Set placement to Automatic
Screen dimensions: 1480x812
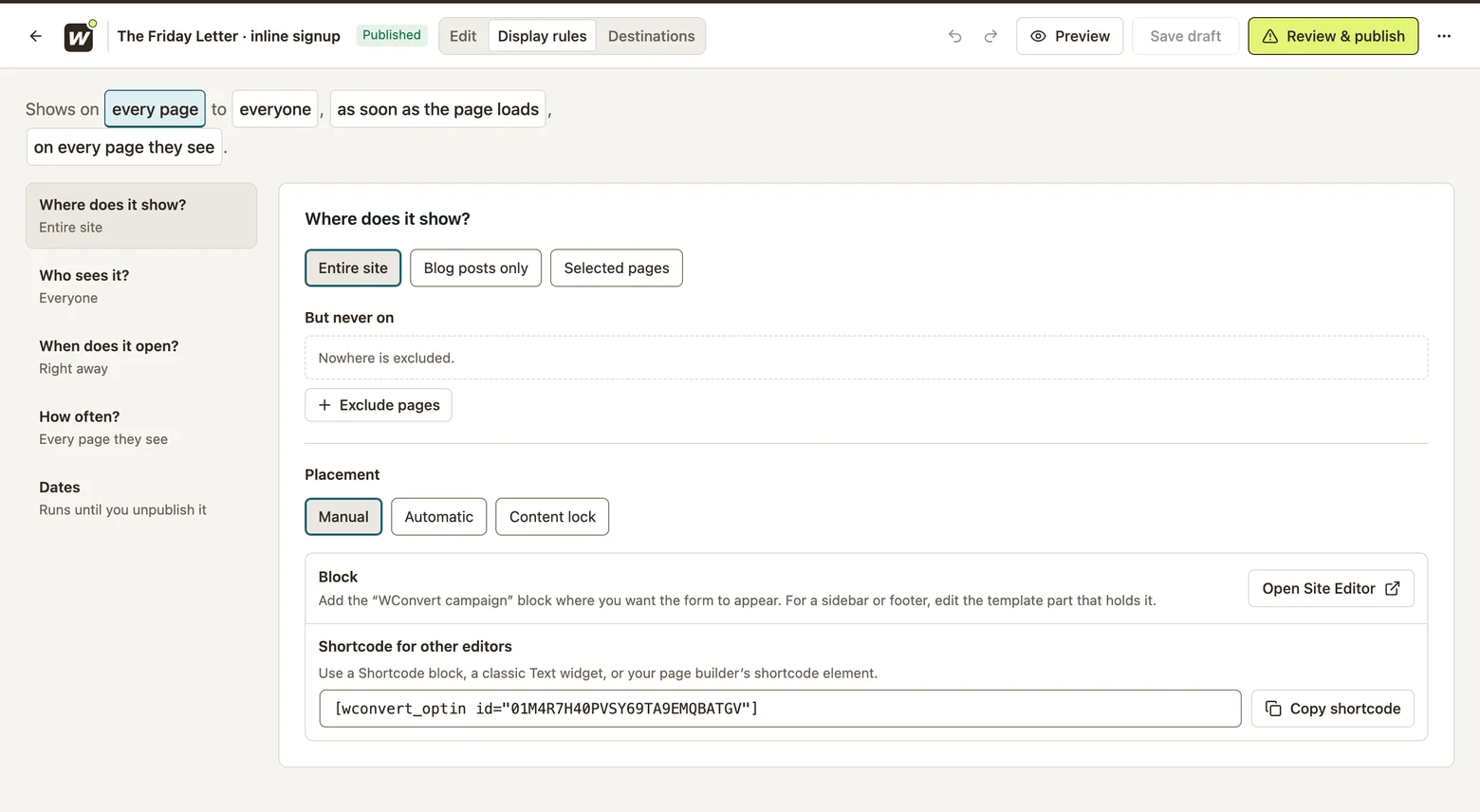click(438, 517)
